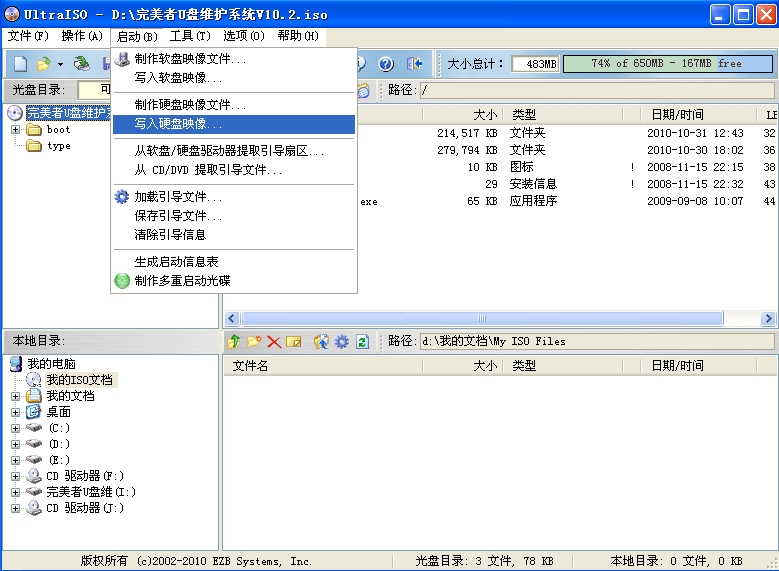The image size is (779, 571).
Task: Click the local panel rename icon
Action: [x=294, y=342]
